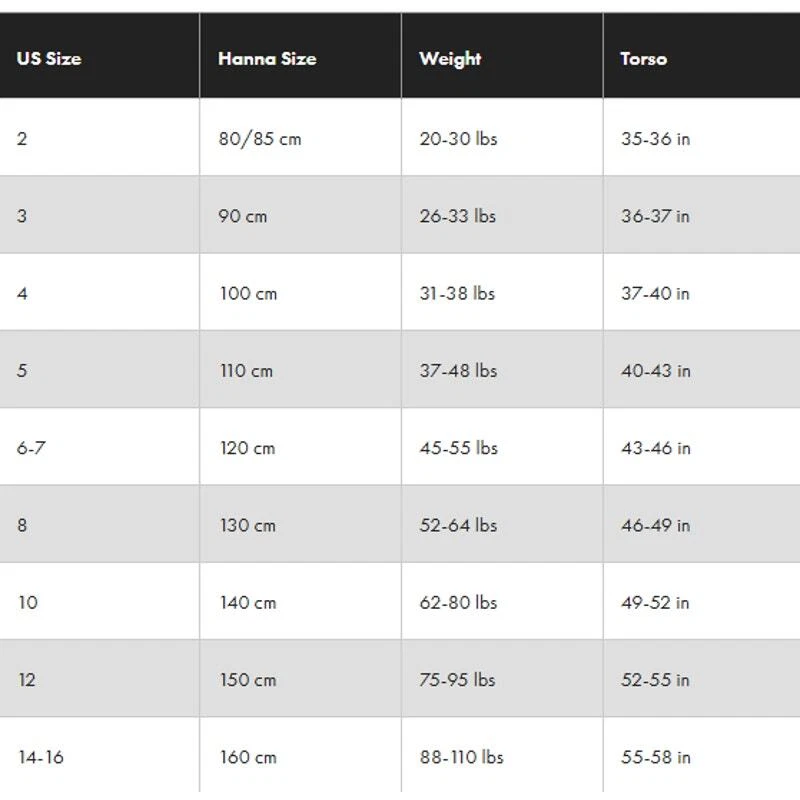The height and width of the screenshot is (800, 800).
Task: Select the 110 cm Hanna size cell
Action: [246, 371]
